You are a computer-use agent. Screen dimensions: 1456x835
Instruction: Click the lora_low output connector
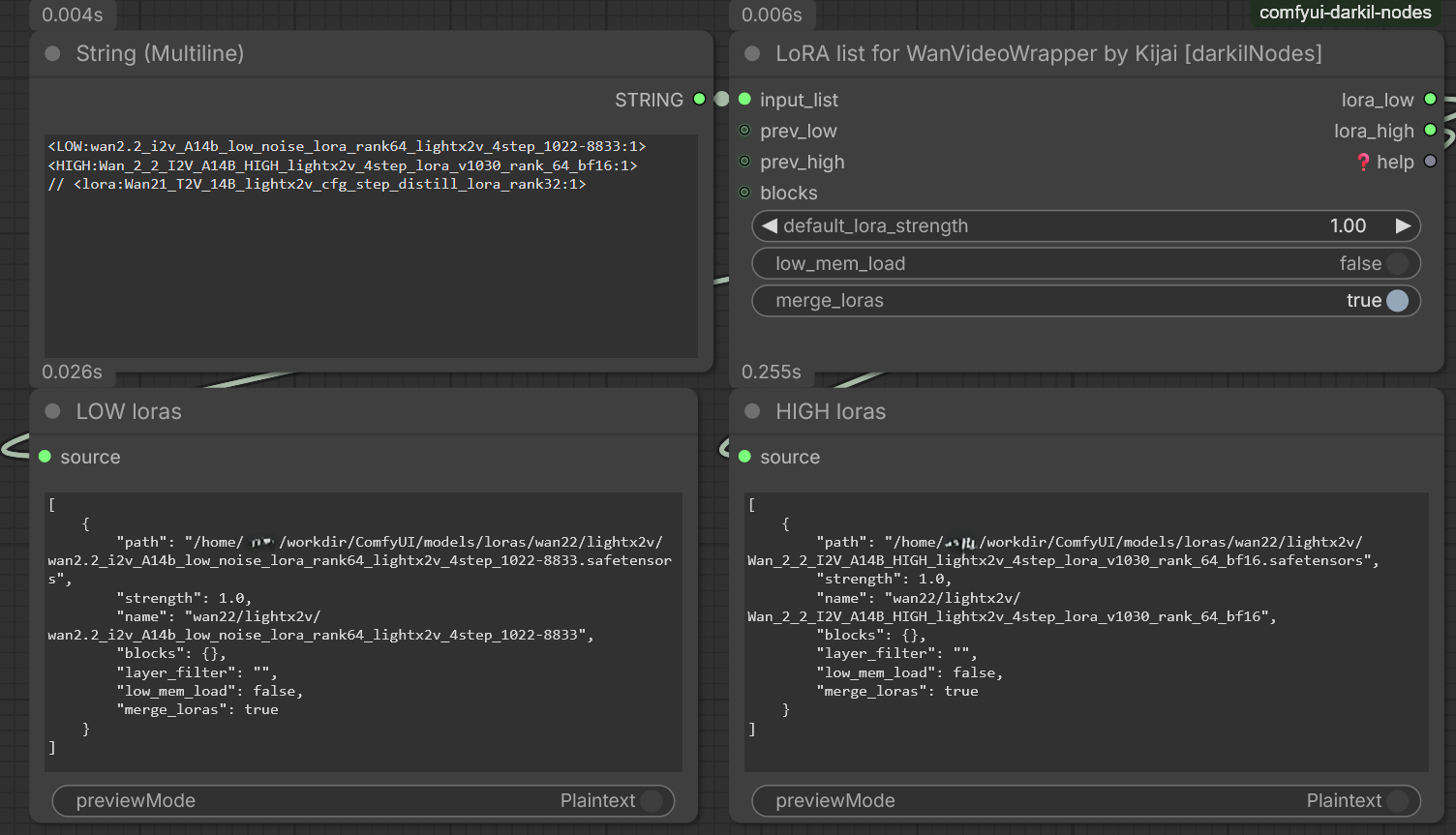1430,99
